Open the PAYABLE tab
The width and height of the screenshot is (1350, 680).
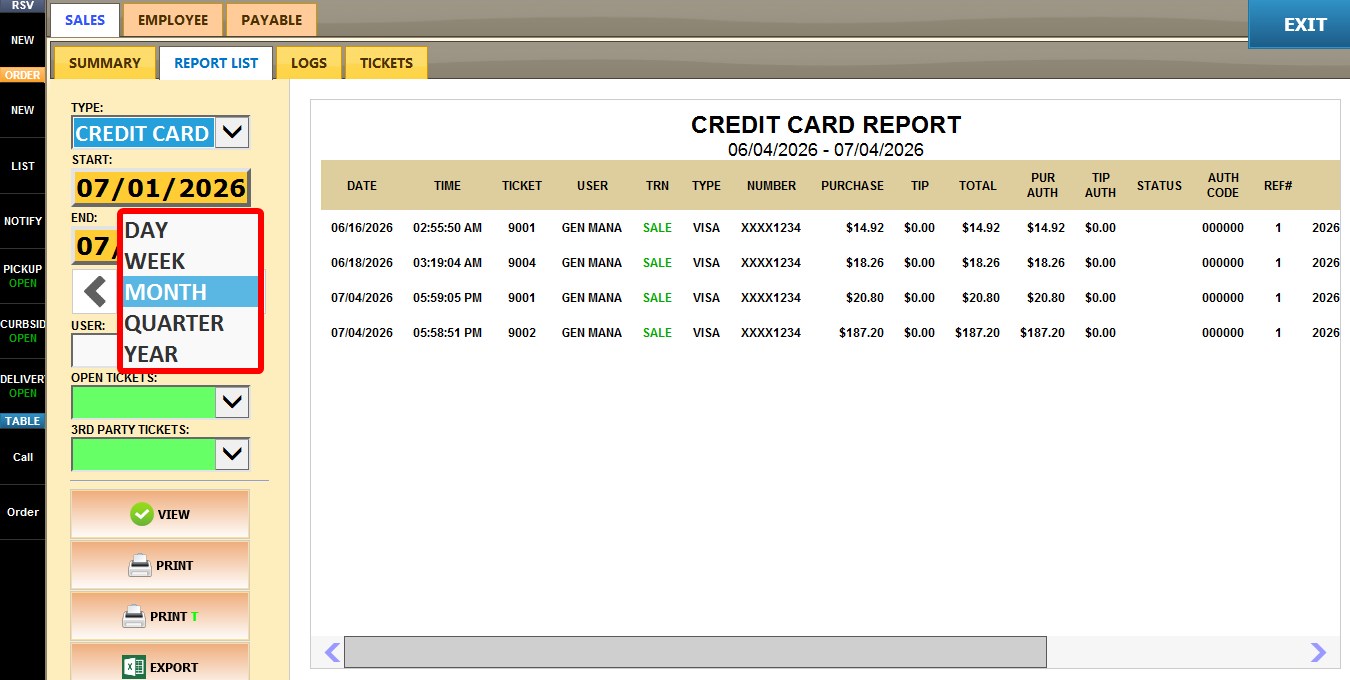(271, 20)
